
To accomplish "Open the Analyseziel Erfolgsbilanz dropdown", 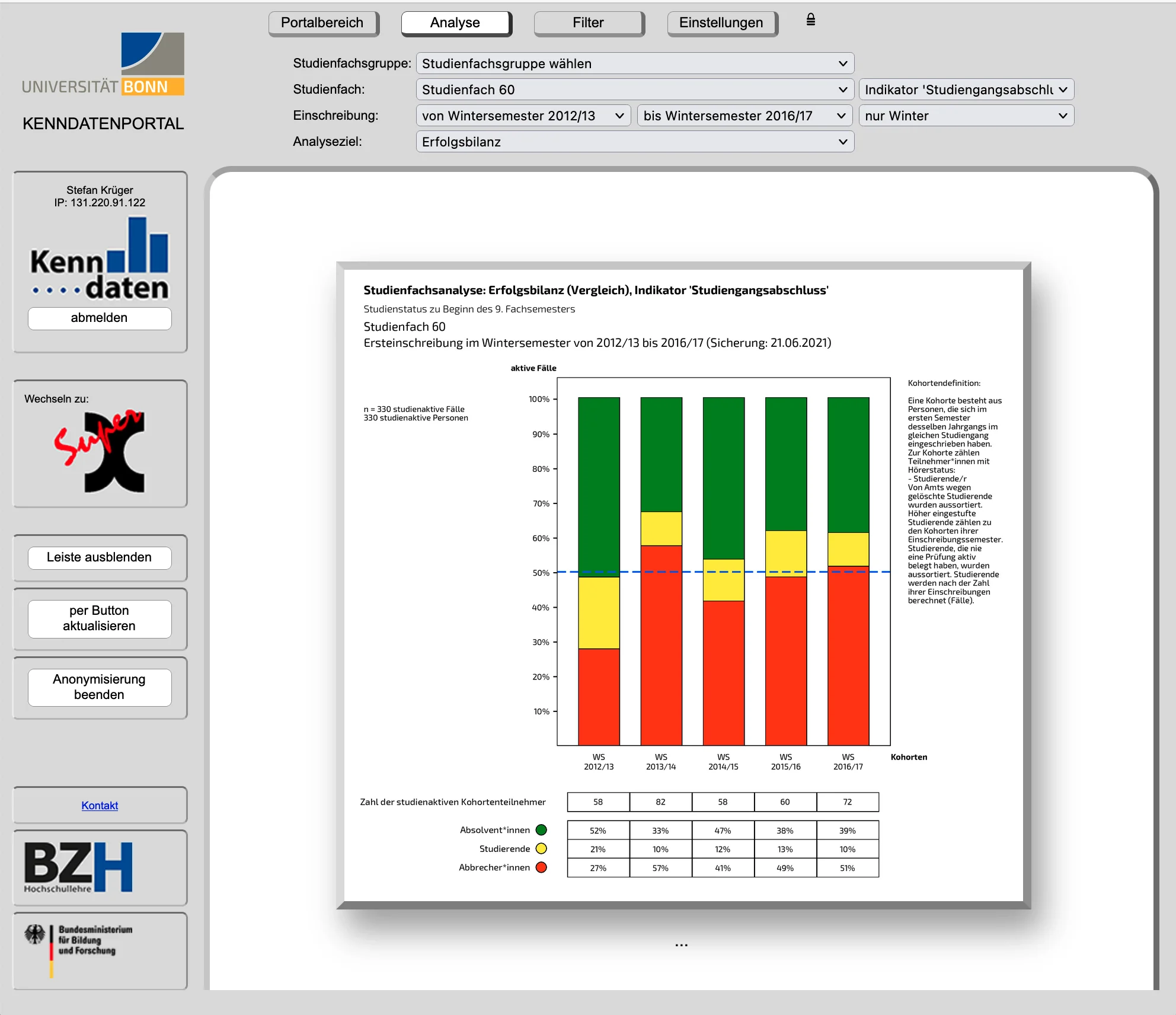I will click(635, 142).
